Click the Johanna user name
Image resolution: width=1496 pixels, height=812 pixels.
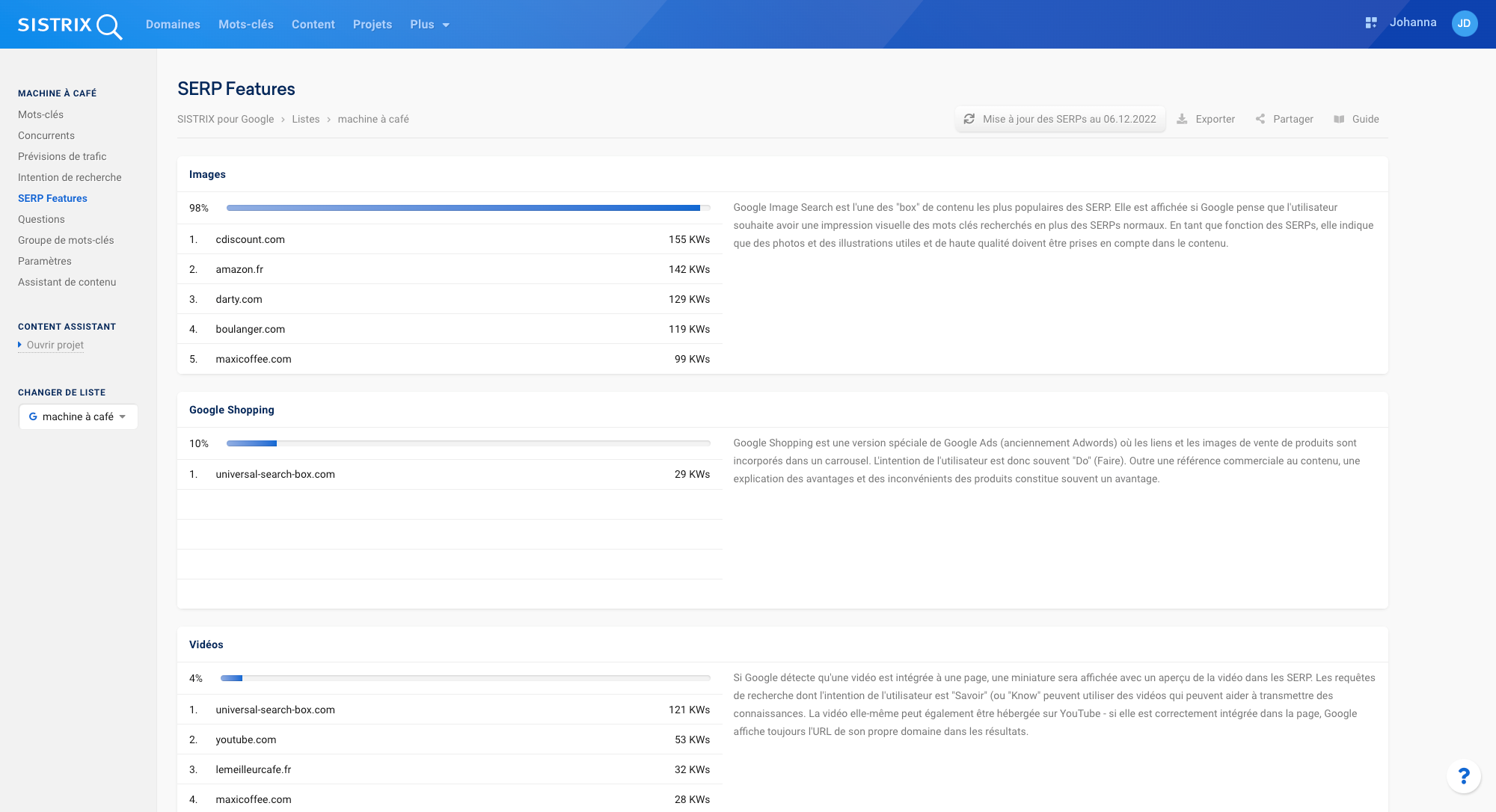(x=1413, y=22)
